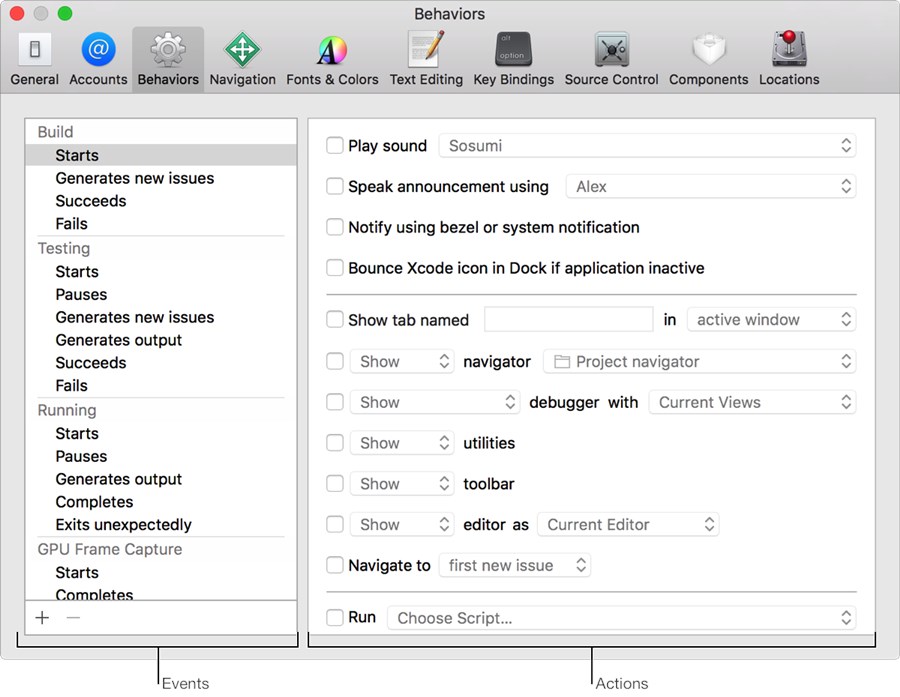Enable the Run script checkbox
The width and height of the screenshot is (900, 697).
pos(335,617)
